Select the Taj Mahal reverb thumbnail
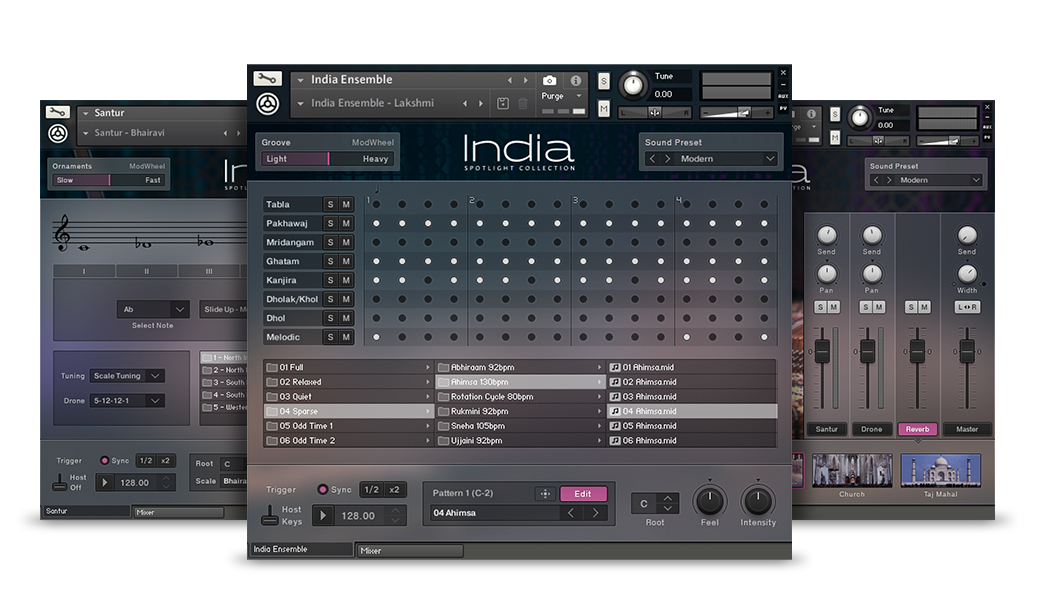The image size is (1040, 600). click(941, 470)
